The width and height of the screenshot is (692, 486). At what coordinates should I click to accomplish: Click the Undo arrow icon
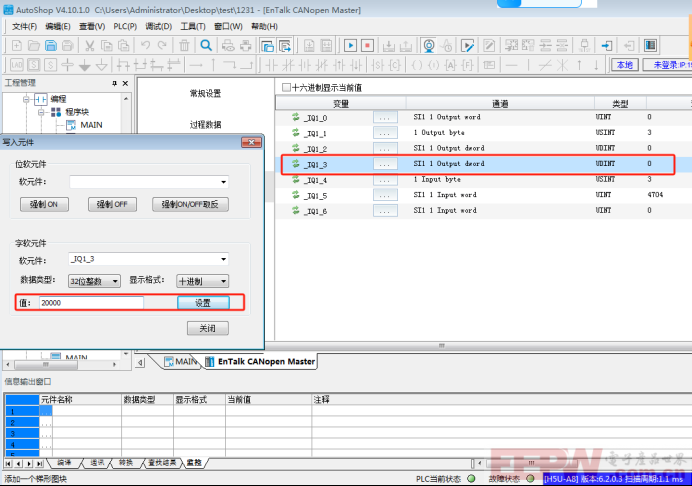click(145, 45)
